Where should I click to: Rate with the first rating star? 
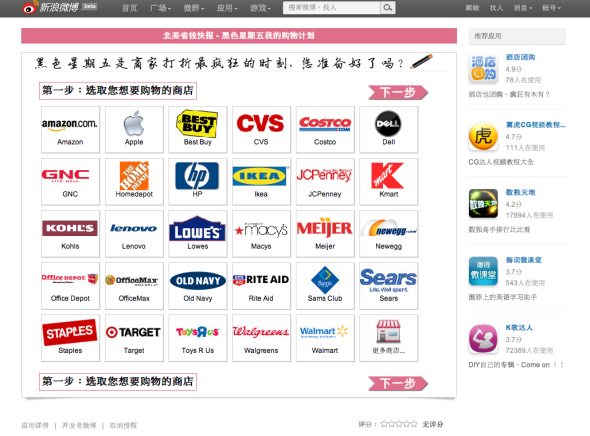click(384, 424)
